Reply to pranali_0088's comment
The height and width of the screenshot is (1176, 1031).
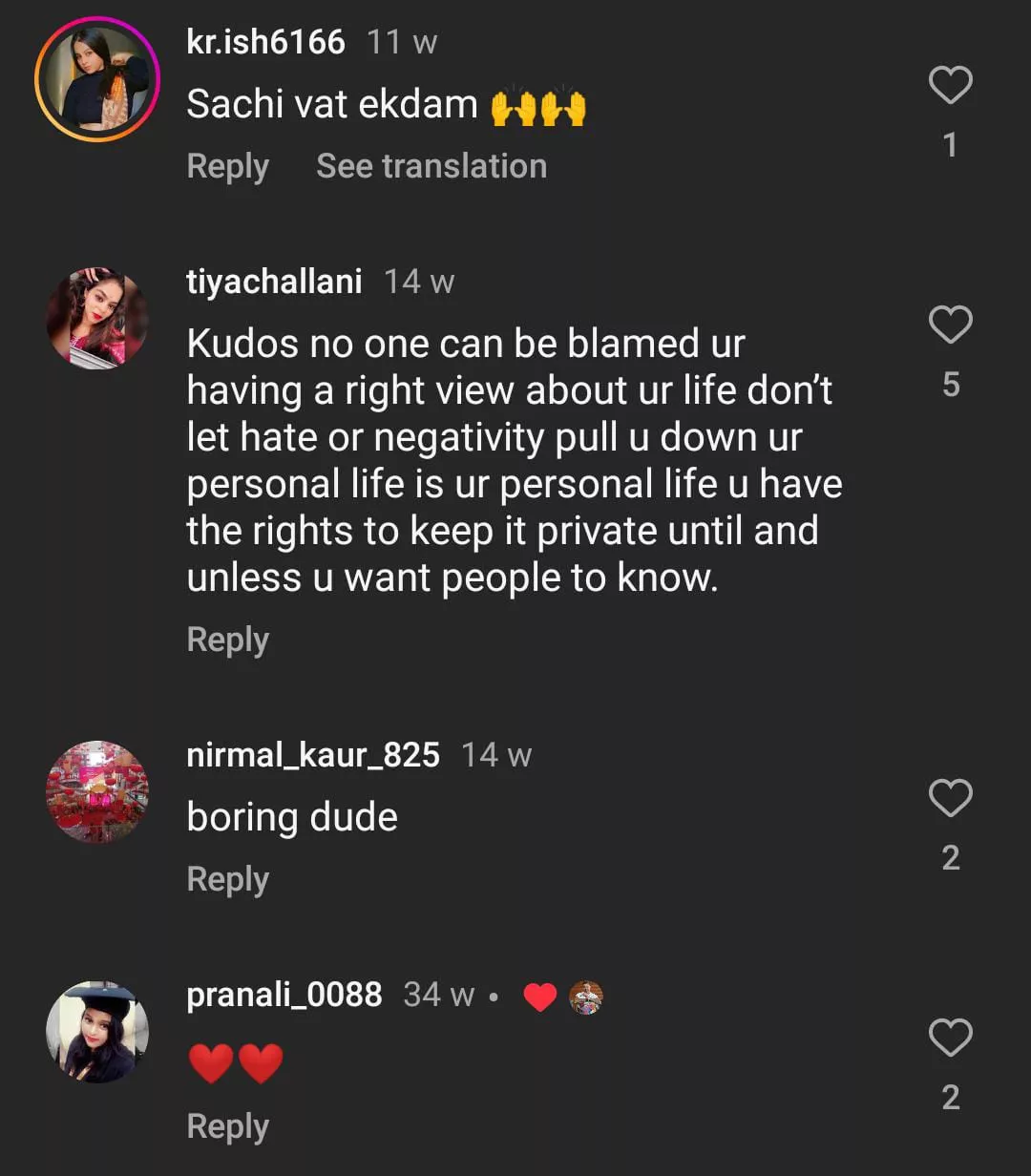pyautogui.click(x=227, y=1126)
